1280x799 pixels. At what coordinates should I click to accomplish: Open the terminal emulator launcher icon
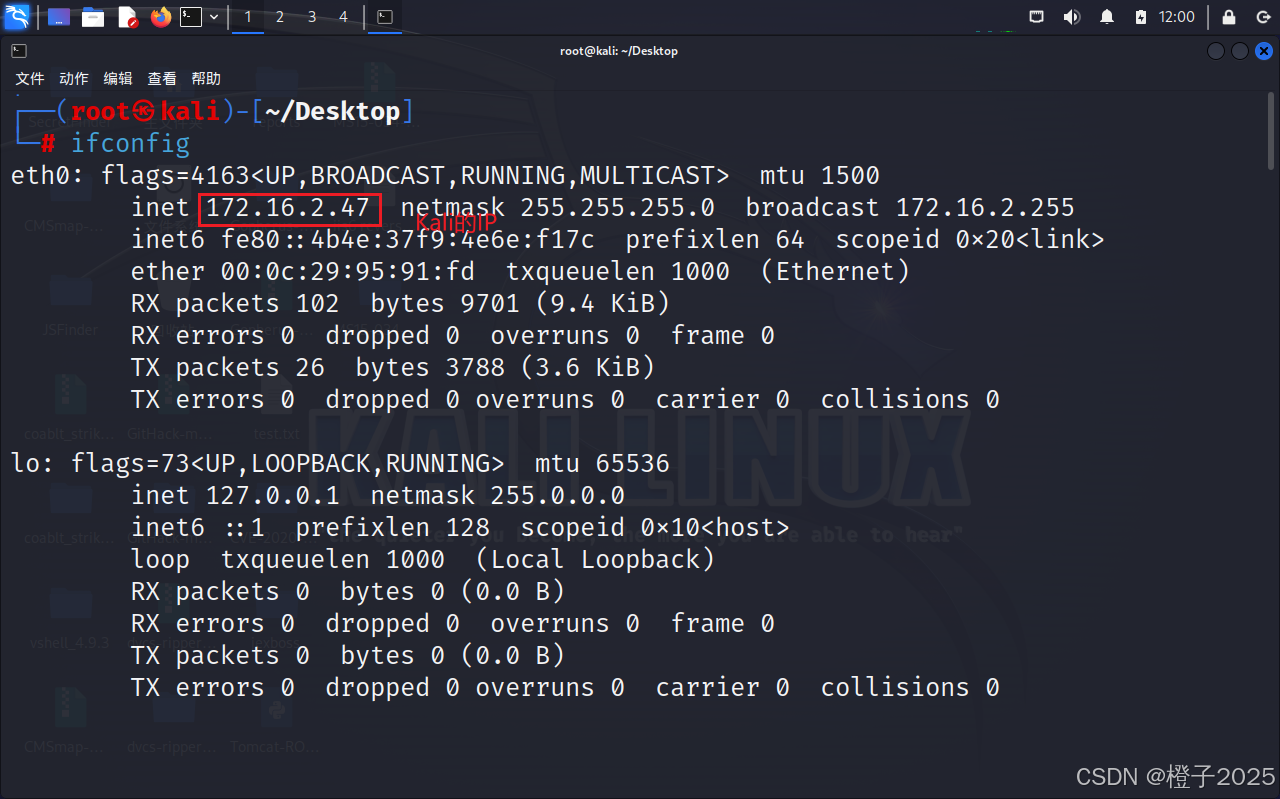(x=191, y=17)
